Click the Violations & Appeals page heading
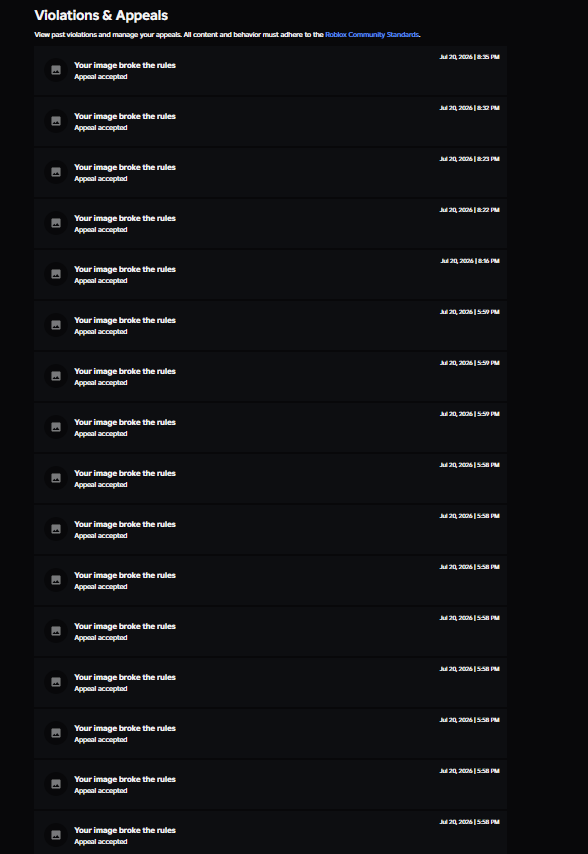Screen dimensions: 588x854 [x=101, y=15]
